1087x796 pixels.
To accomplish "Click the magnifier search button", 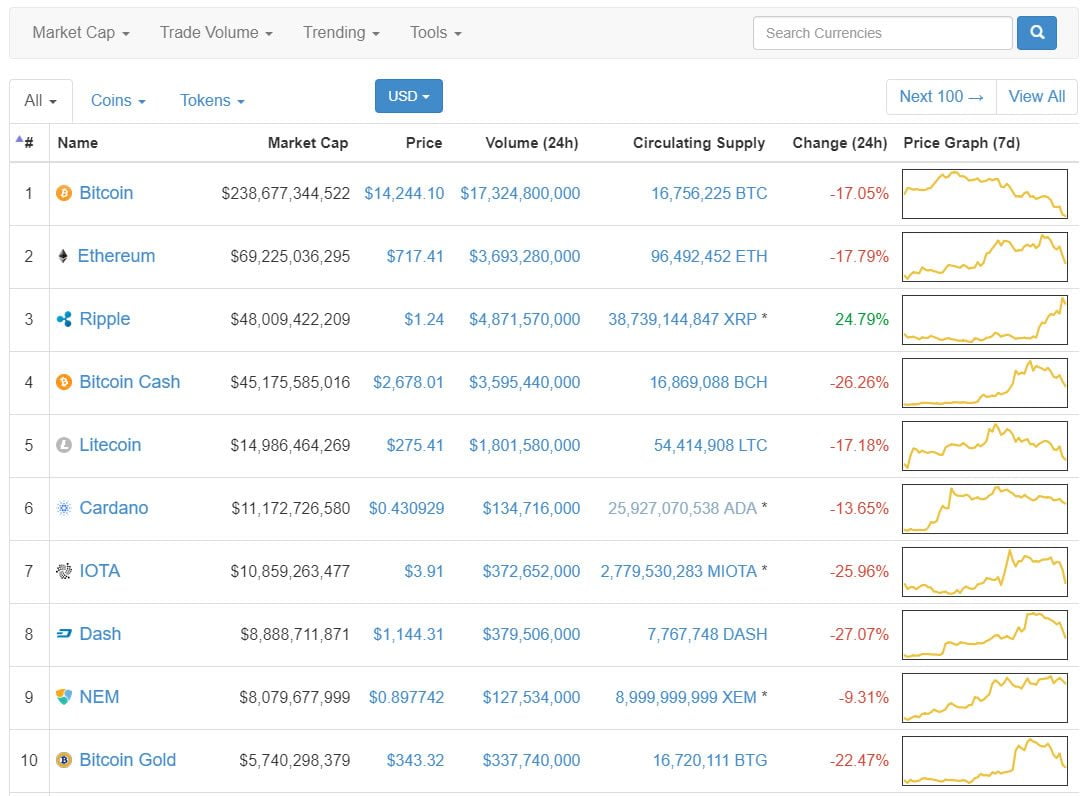I will (x=1037, y=33).
